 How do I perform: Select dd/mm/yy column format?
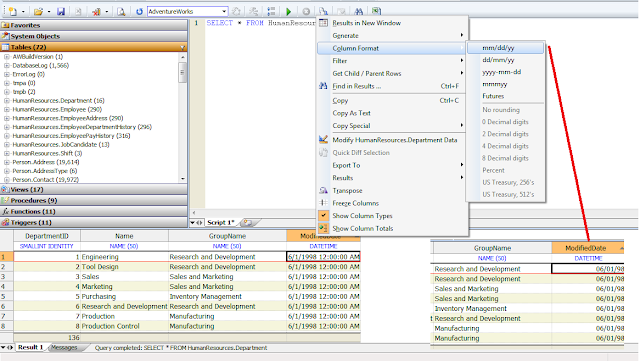(506, 60)
